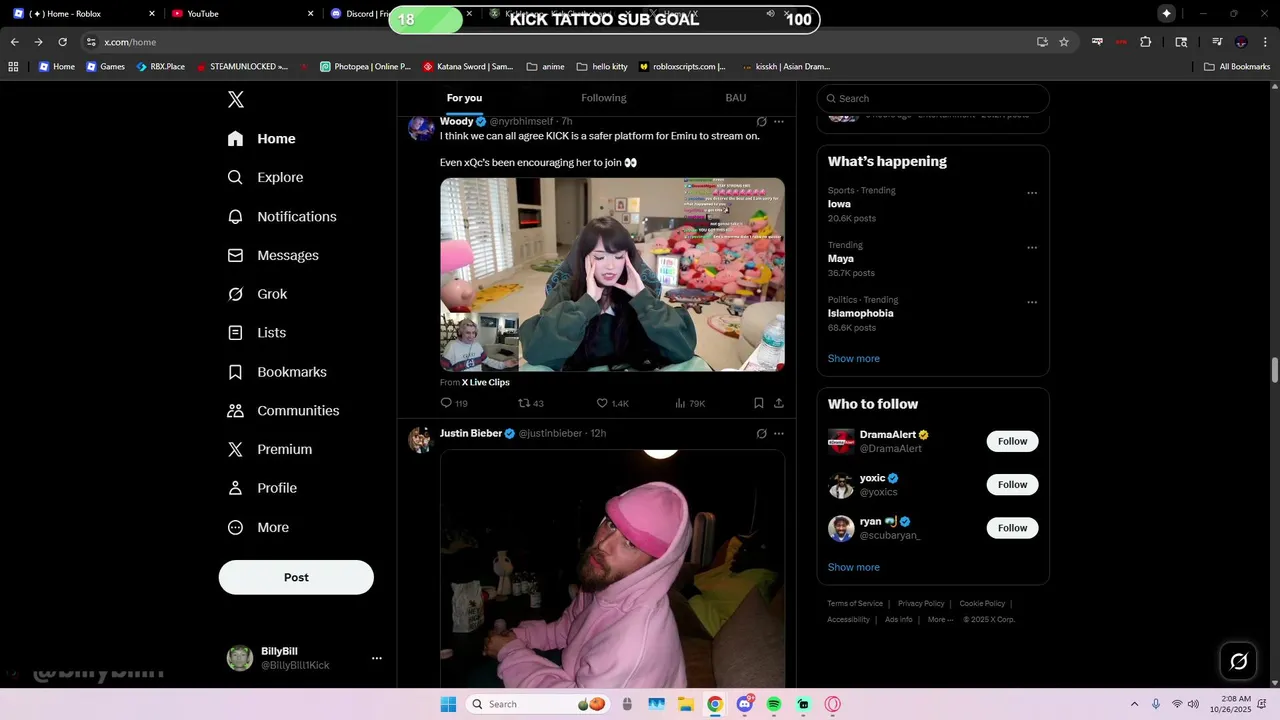1280x720 pixels.
Task: Open Lists from sidebar
Action: tap(257, 333)
